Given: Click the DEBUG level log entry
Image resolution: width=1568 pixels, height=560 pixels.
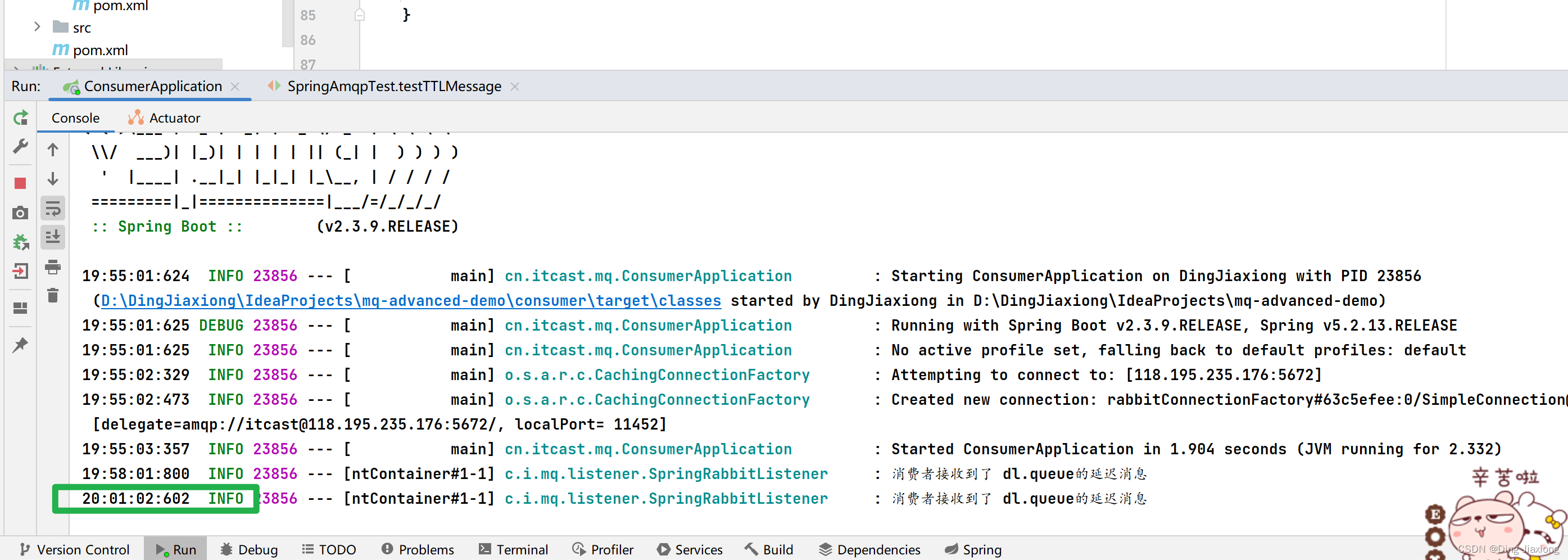Looking at the screenshot, I should coord(221,326).
